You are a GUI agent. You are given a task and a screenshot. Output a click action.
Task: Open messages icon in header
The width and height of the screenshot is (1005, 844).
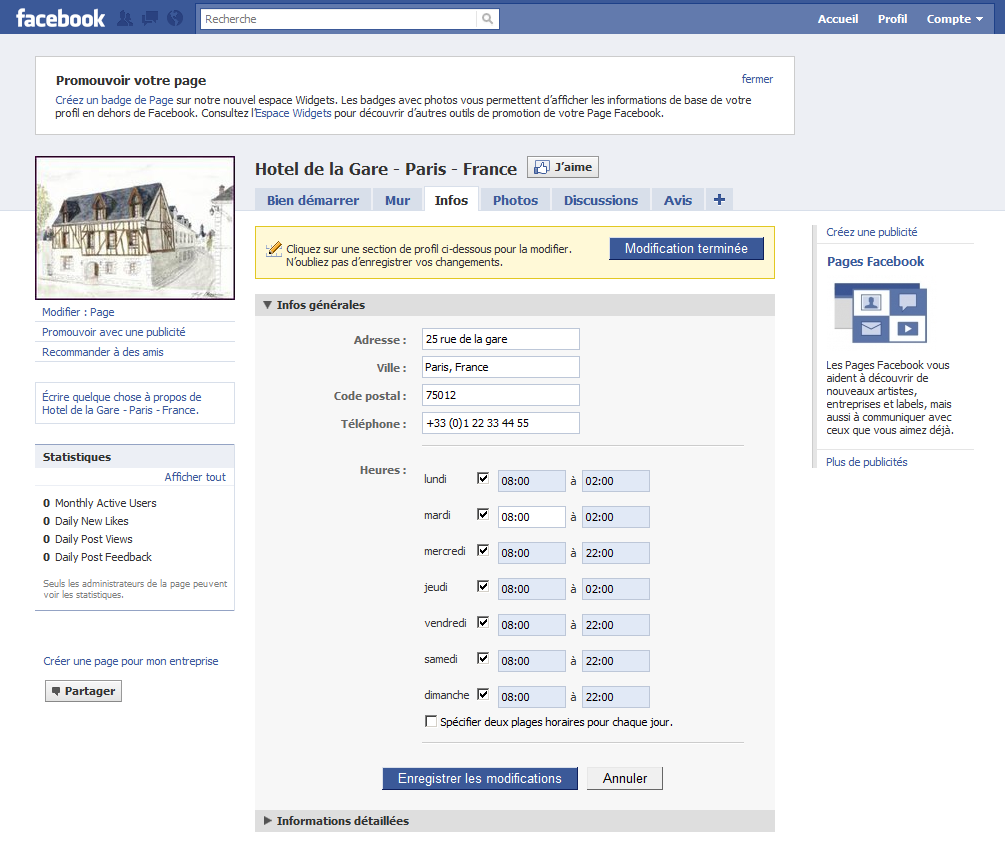150,19
